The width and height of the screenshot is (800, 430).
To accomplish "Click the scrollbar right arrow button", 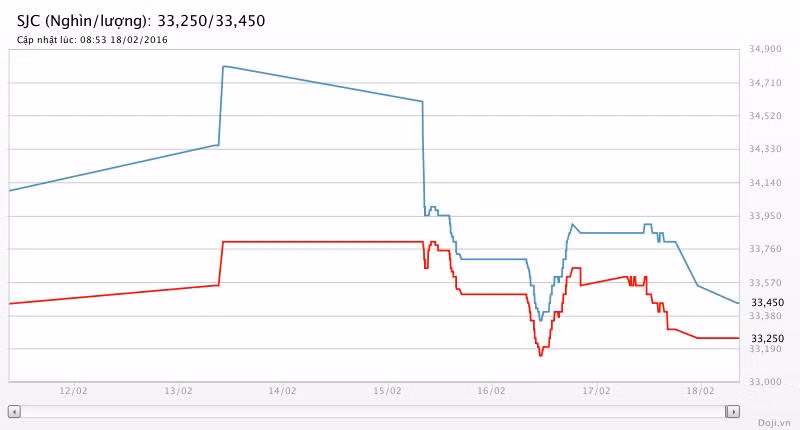I will click(x=733, y=411).
